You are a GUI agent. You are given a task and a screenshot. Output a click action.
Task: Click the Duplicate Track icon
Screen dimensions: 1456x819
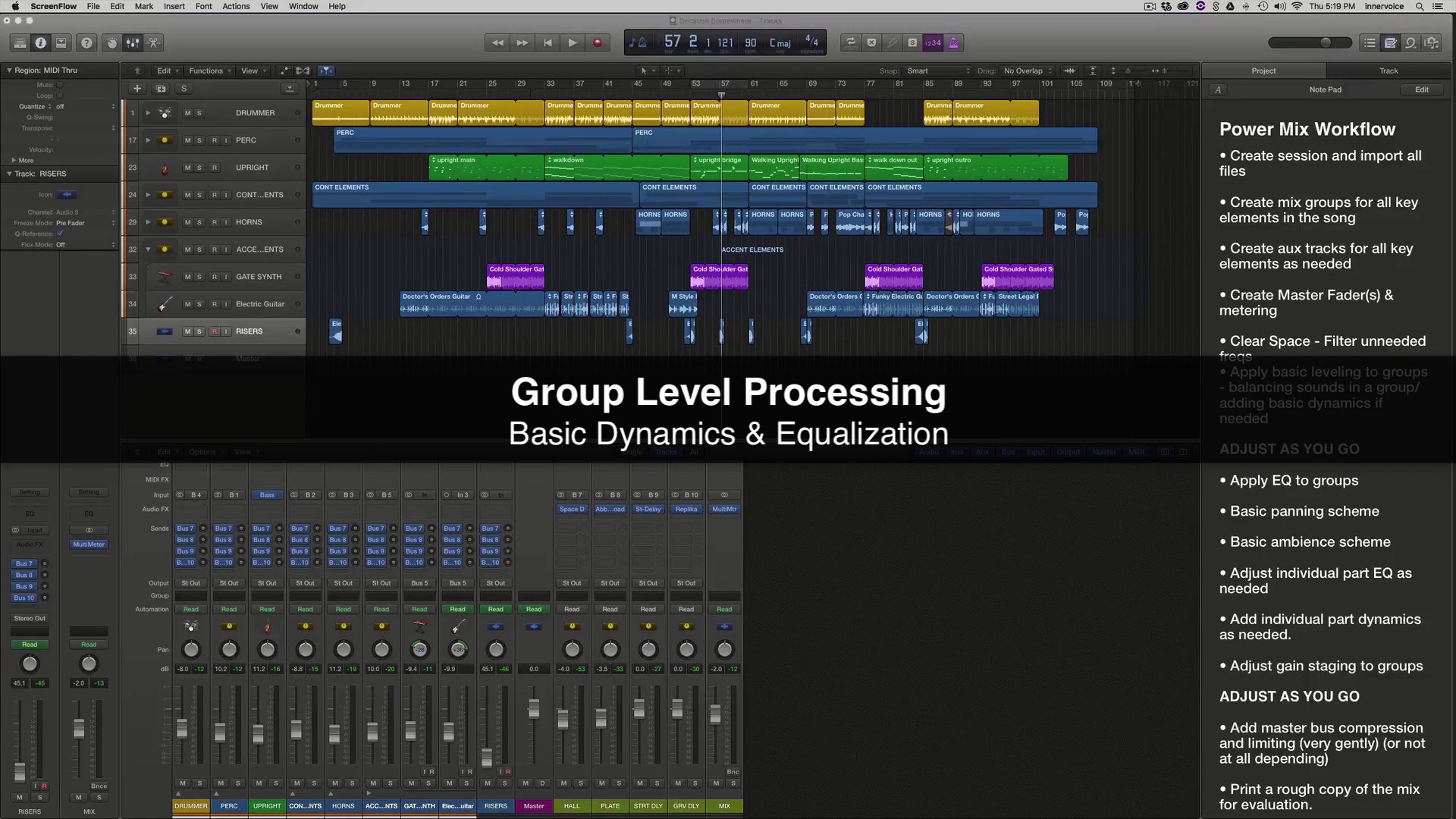point(161,89)
